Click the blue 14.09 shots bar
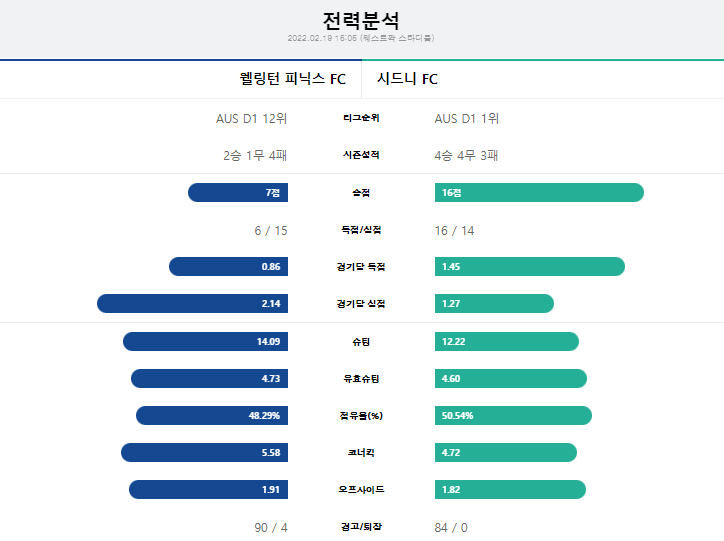 205,342
